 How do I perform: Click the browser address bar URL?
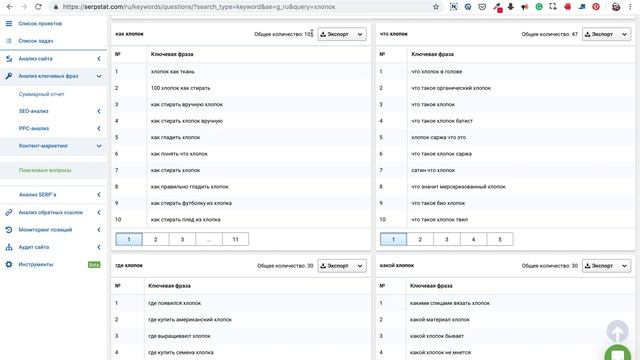[199, 7]
